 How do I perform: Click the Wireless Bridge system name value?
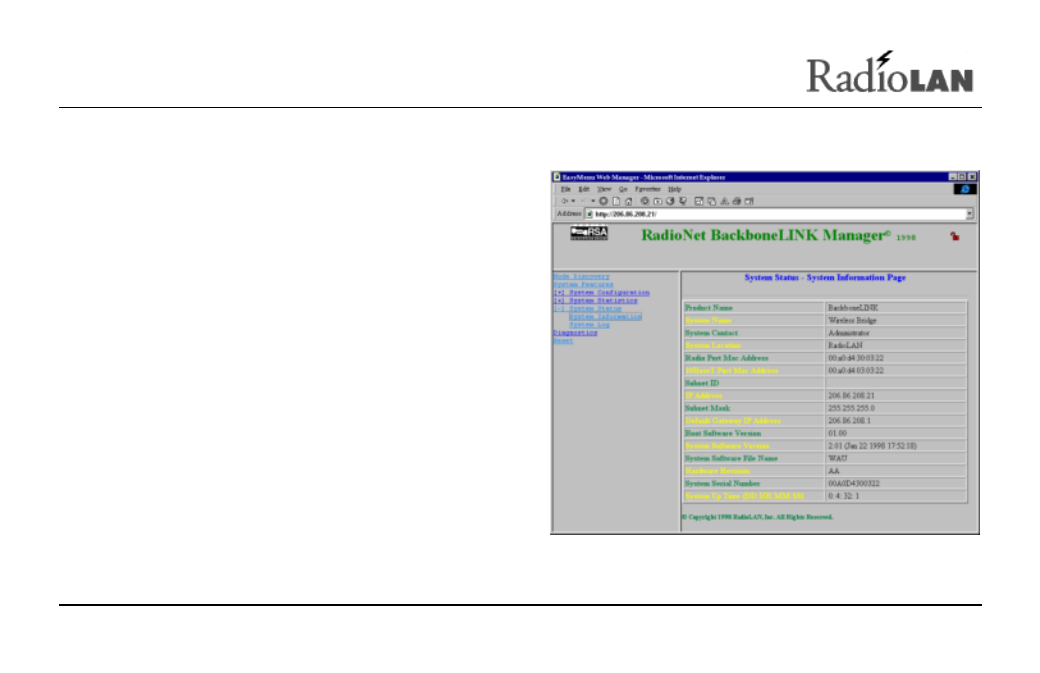[852, 321]
